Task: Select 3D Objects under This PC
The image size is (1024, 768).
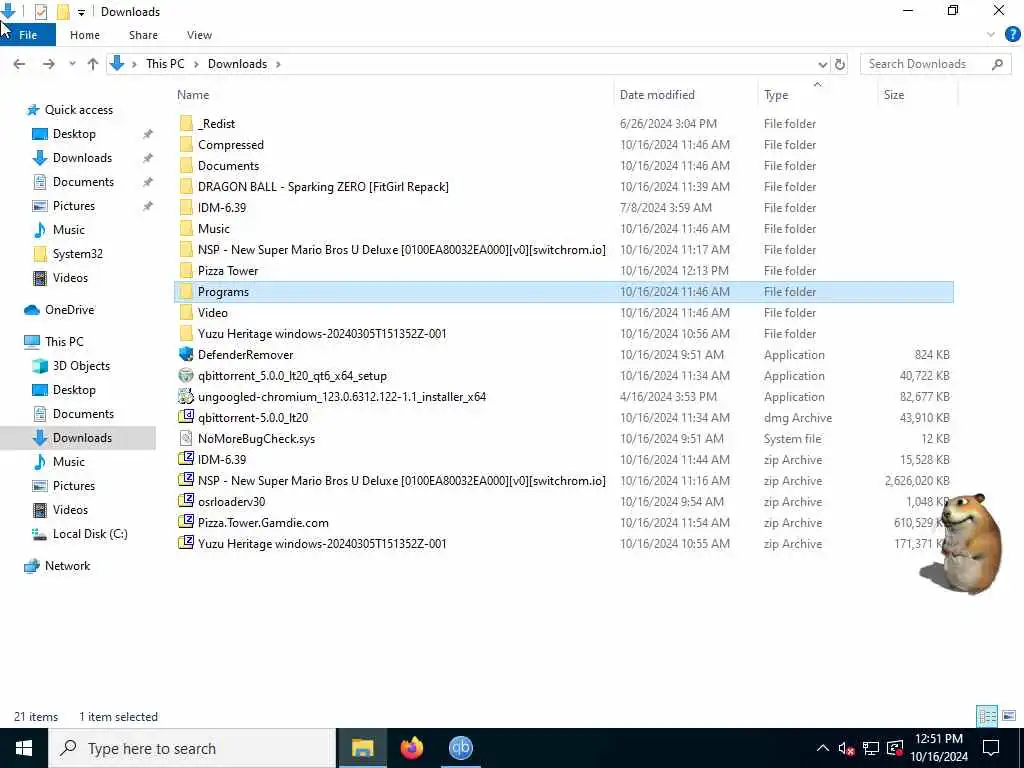Action: pos(81,366)
